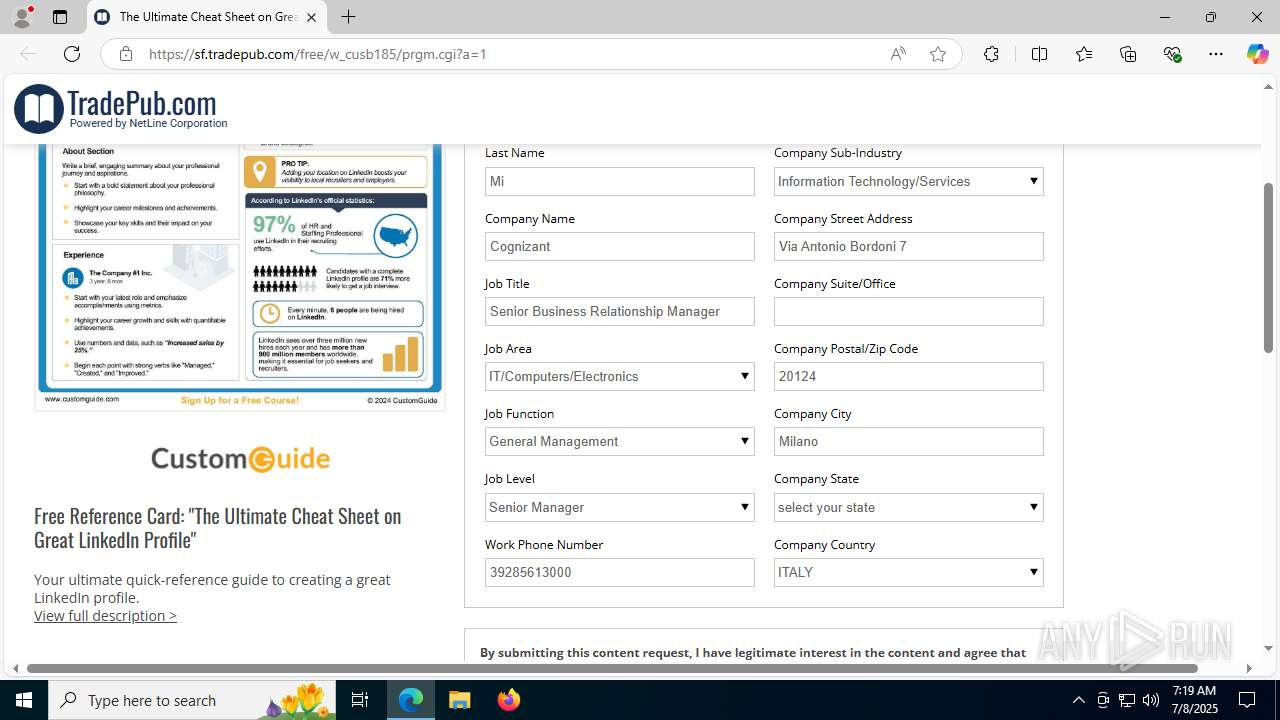Open File Explorer from taskbar
The width and height of the screenshot is (1280, 720).
(x=460, y=700)
